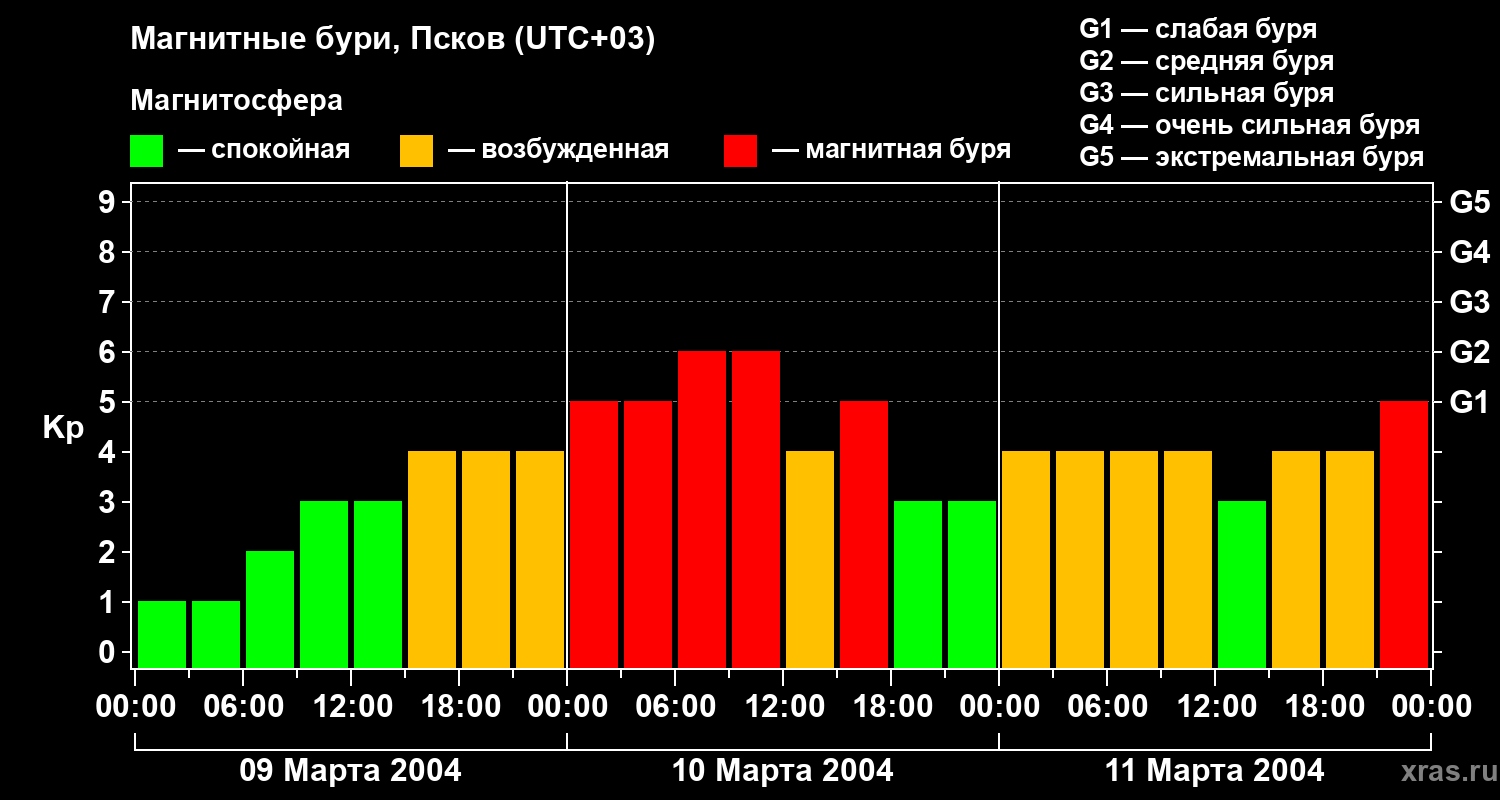The width and height of the screenshot is (1500, 800).
Task: Click the '11 Марта 2004' date label
Action: [x=1214, y=771]
